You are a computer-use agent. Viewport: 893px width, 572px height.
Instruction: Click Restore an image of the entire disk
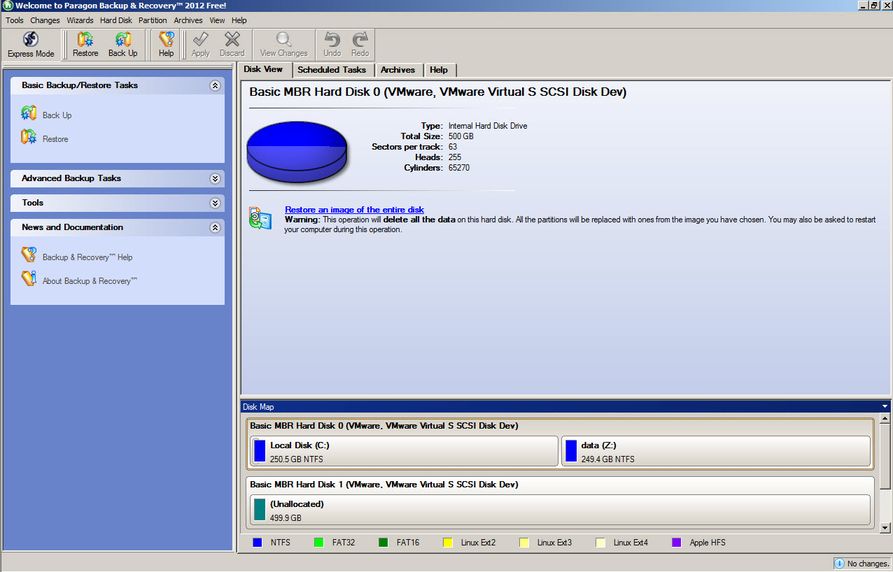[354, 210]
